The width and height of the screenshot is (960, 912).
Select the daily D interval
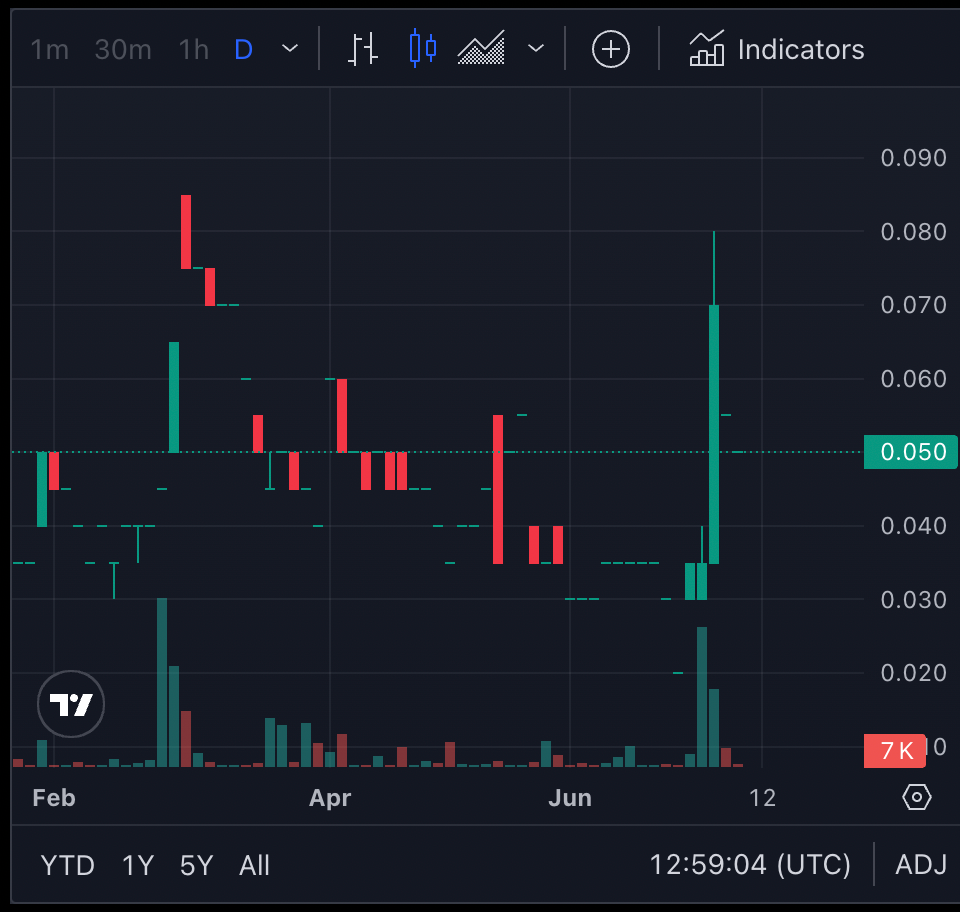(243, 49)
